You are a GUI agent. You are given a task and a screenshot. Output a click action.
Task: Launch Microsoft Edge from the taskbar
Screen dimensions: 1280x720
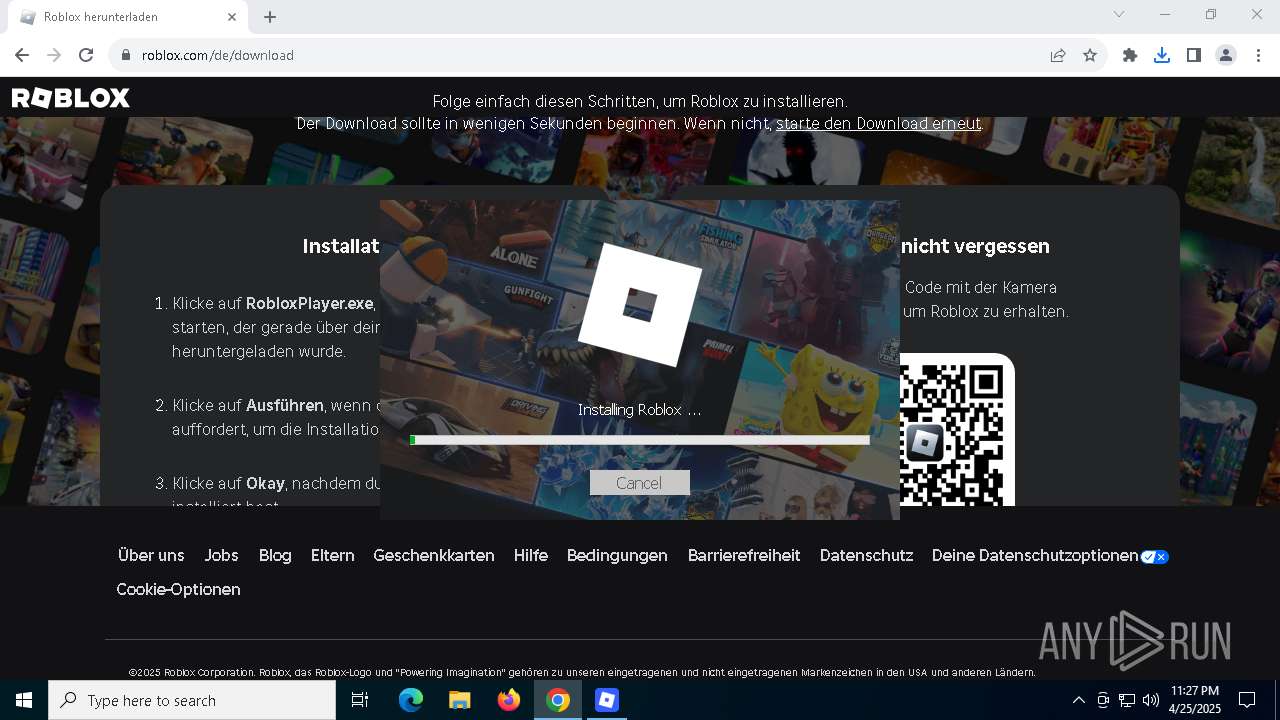point(411,700)
